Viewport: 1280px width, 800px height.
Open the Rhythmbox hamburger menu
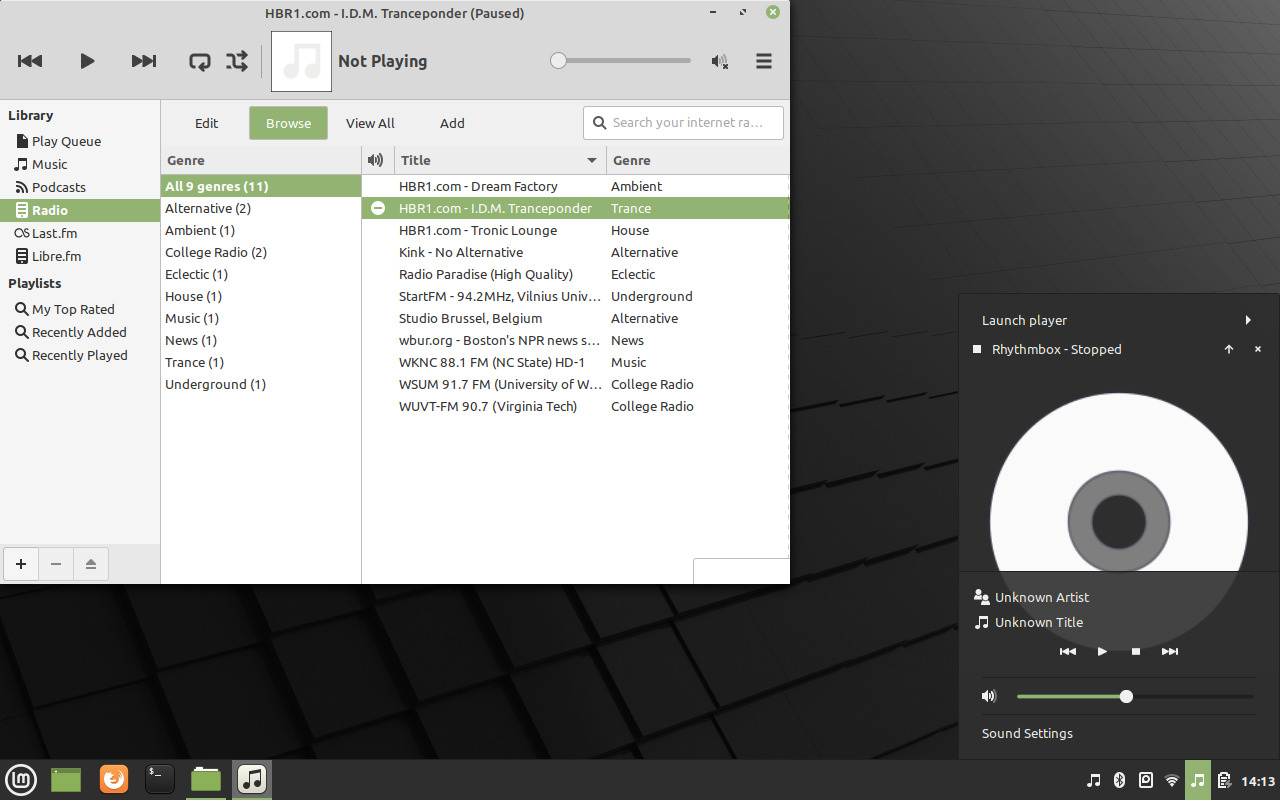point(764,61)
